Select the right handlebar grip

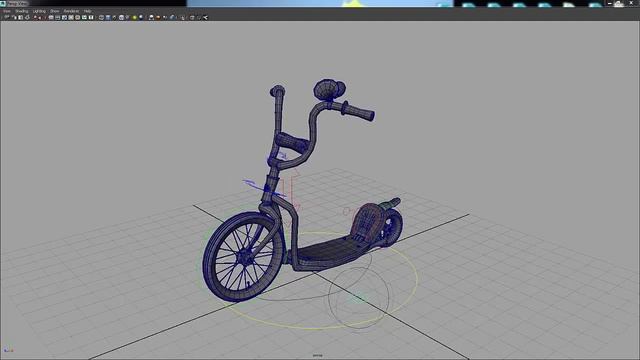pyautogui.click(x=359, y=111)
